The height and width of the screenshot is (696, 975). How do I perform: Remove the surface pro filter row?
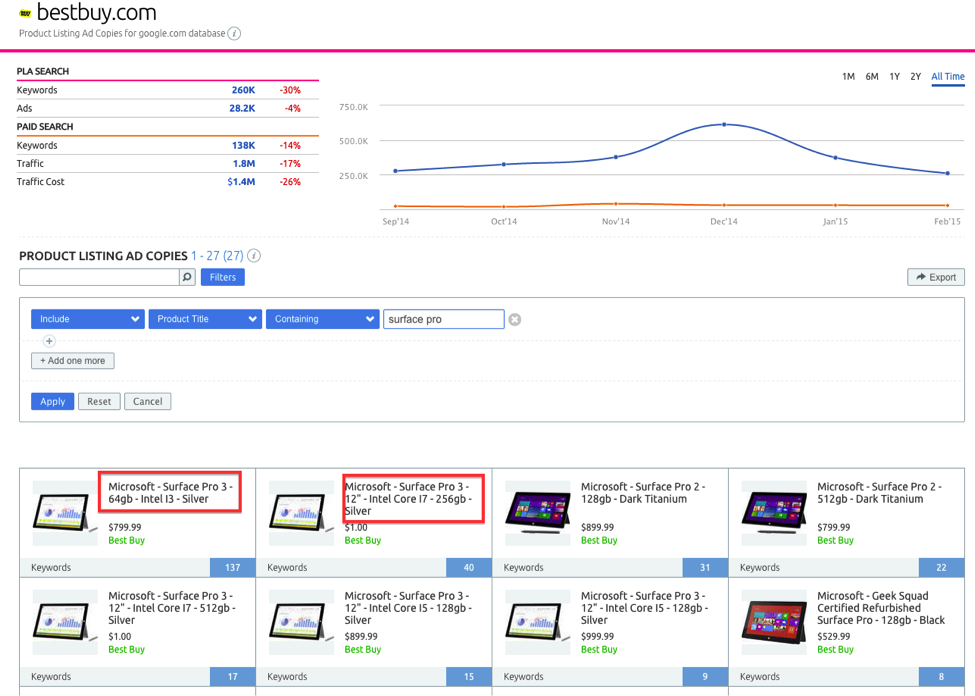[515, 320]
